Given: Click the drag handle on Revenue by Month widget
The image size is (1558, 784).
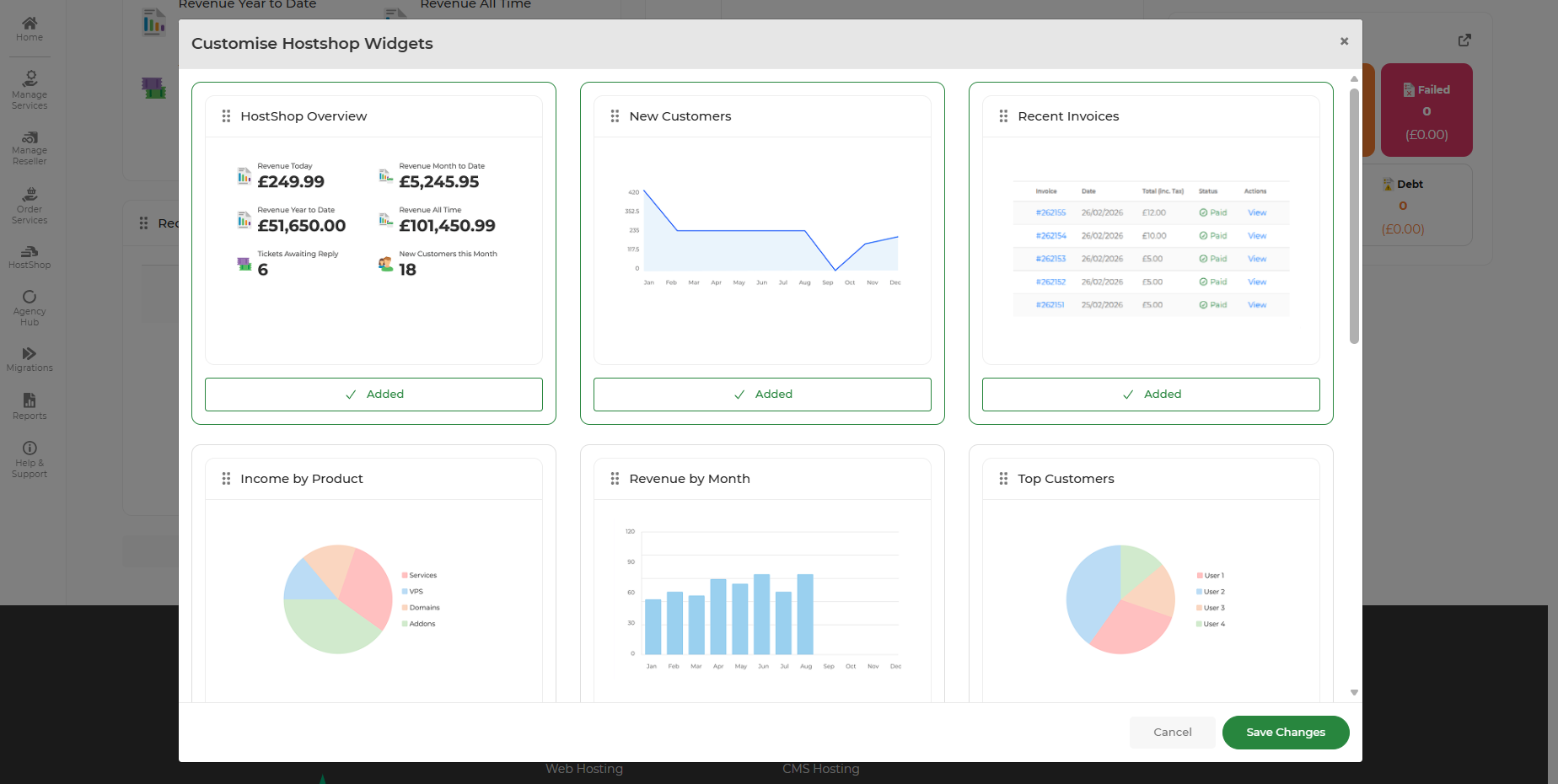Looking at the screenshot, I should click(x=615, y=479).
